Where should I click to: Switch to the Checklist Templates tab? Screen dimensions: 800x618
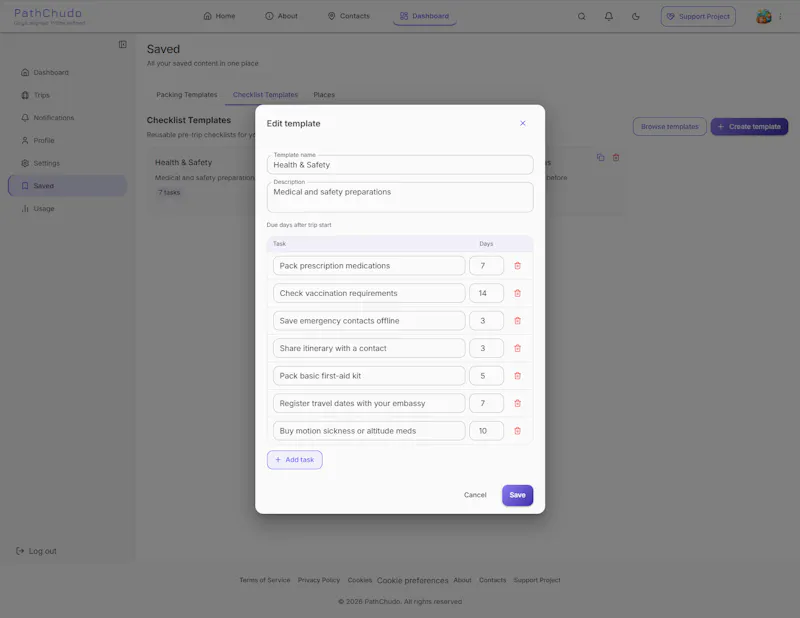click(x=265, y=95)
